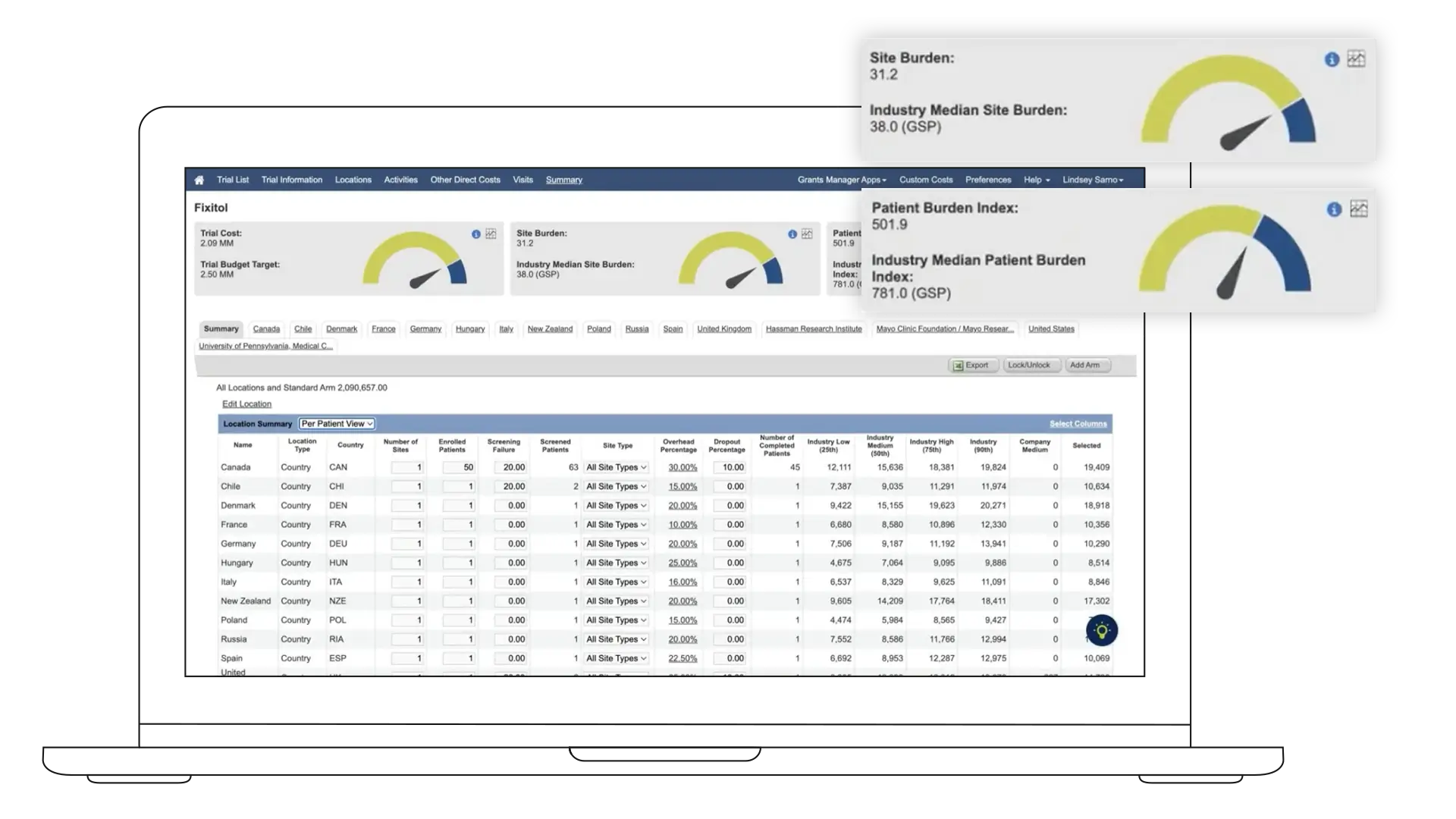Open Site Type dropdown for Canada row
The image size is (1456, 819).
coord(616,468)
